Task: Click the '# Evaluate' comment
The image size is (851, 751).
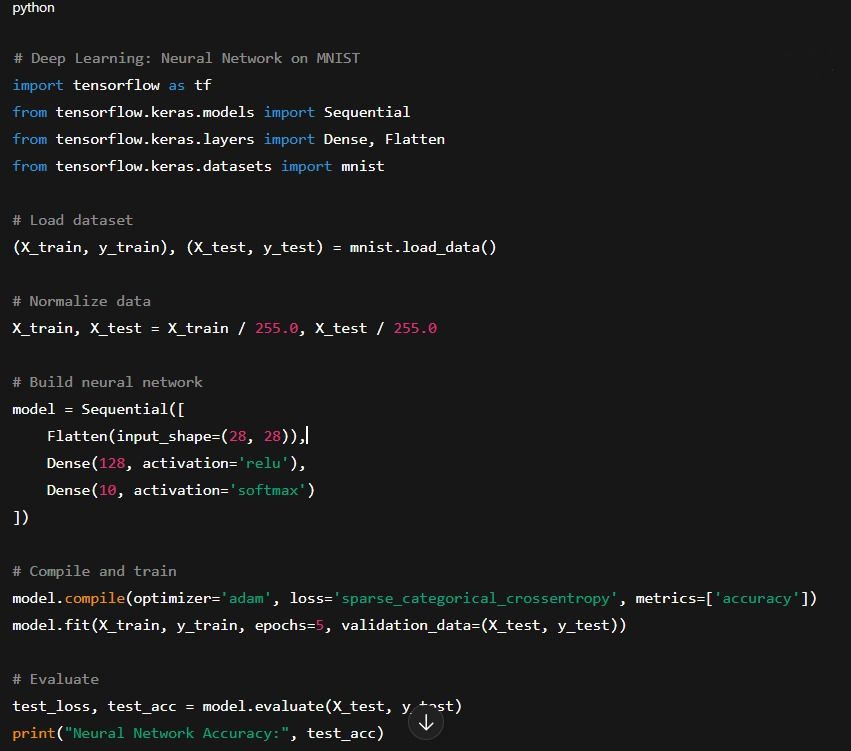Action: [56, 679]
